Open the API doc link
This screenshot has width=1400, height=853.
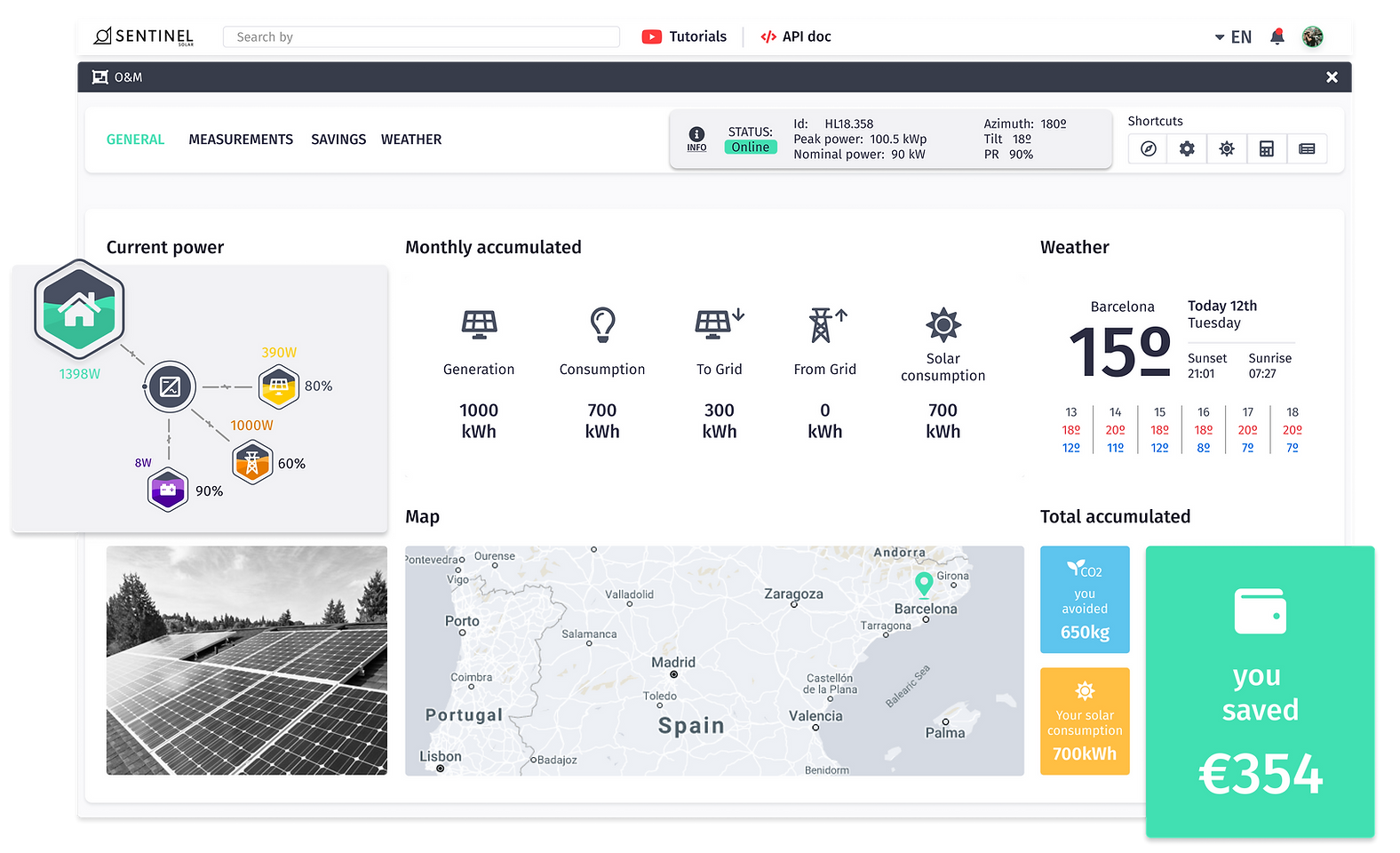pos(807,36)
